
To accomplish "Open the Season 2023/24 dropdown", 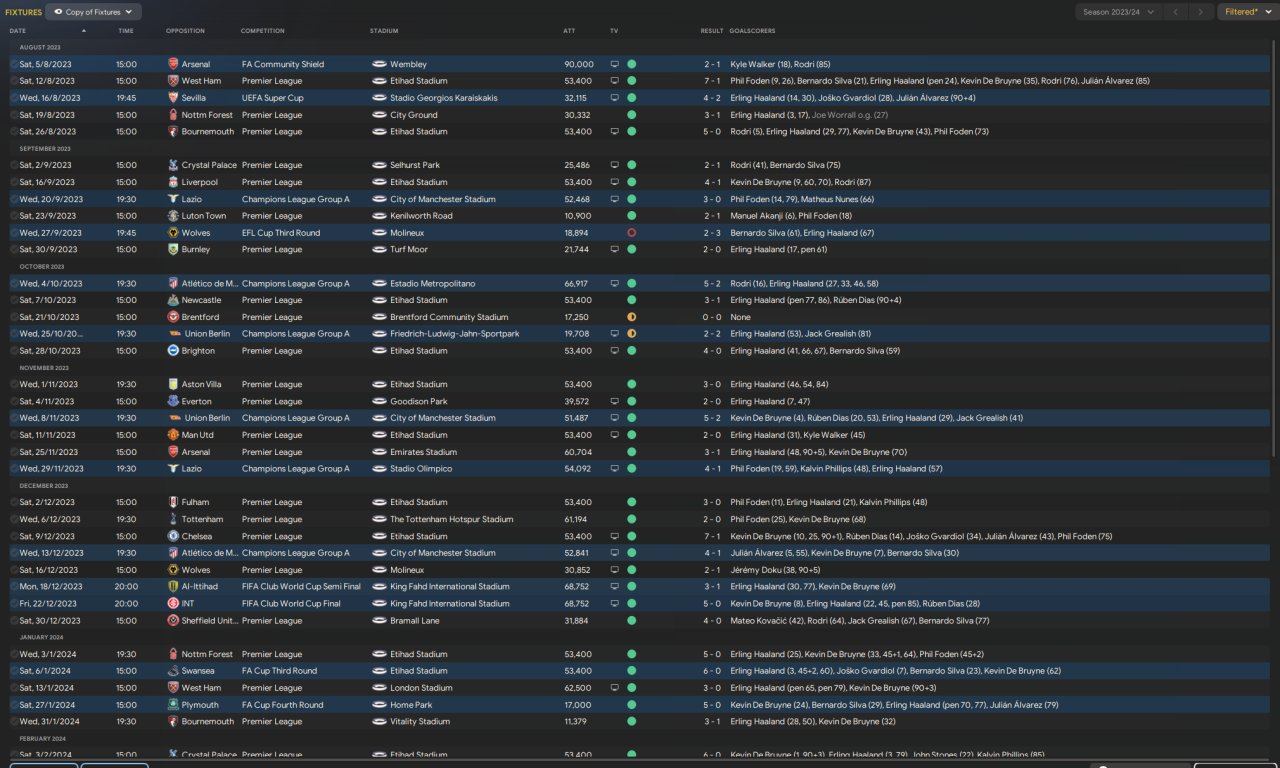I will click(1118, 12).
